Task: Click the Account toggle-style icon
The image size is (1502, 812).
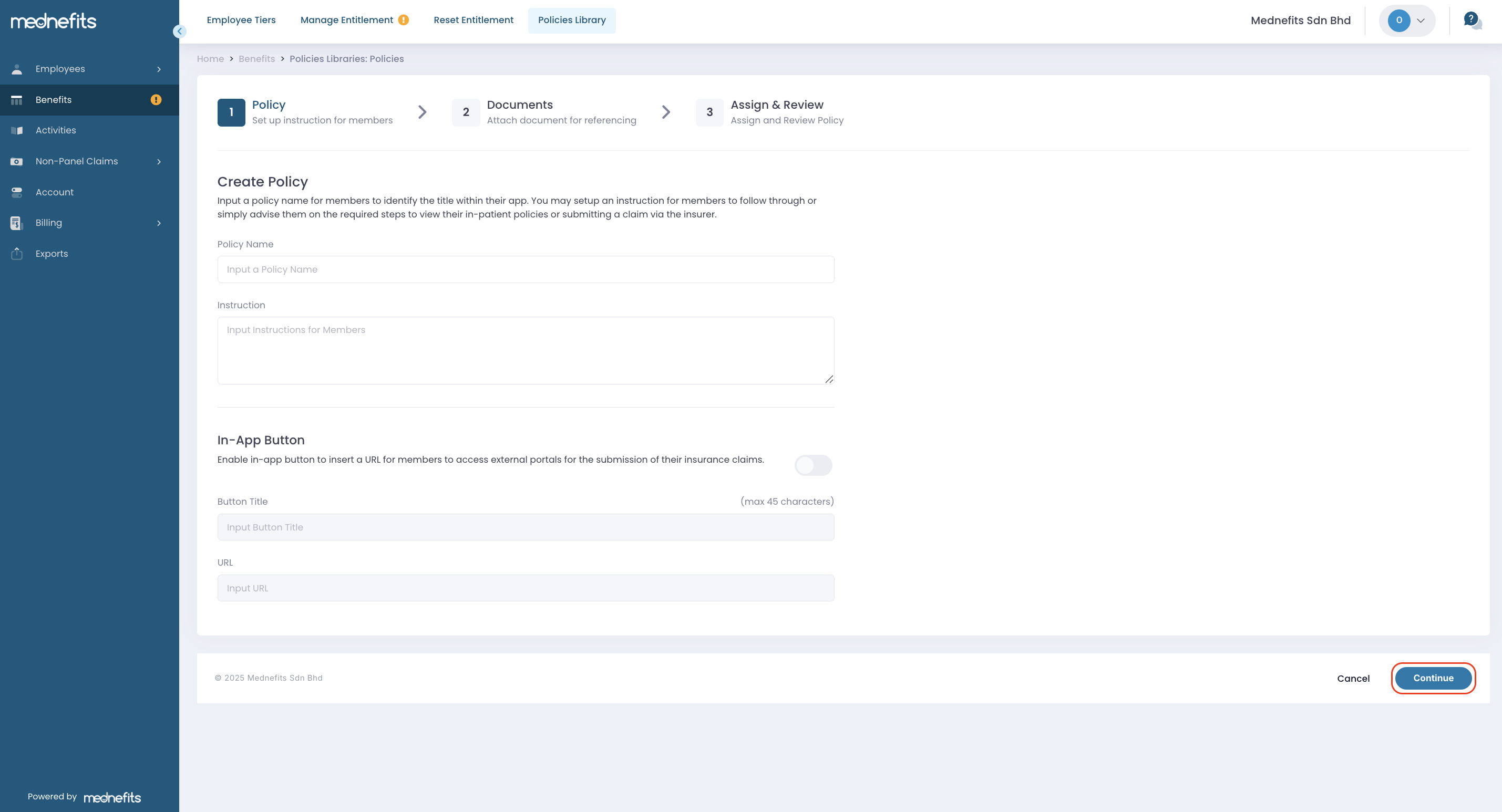Action: point(17,192)
